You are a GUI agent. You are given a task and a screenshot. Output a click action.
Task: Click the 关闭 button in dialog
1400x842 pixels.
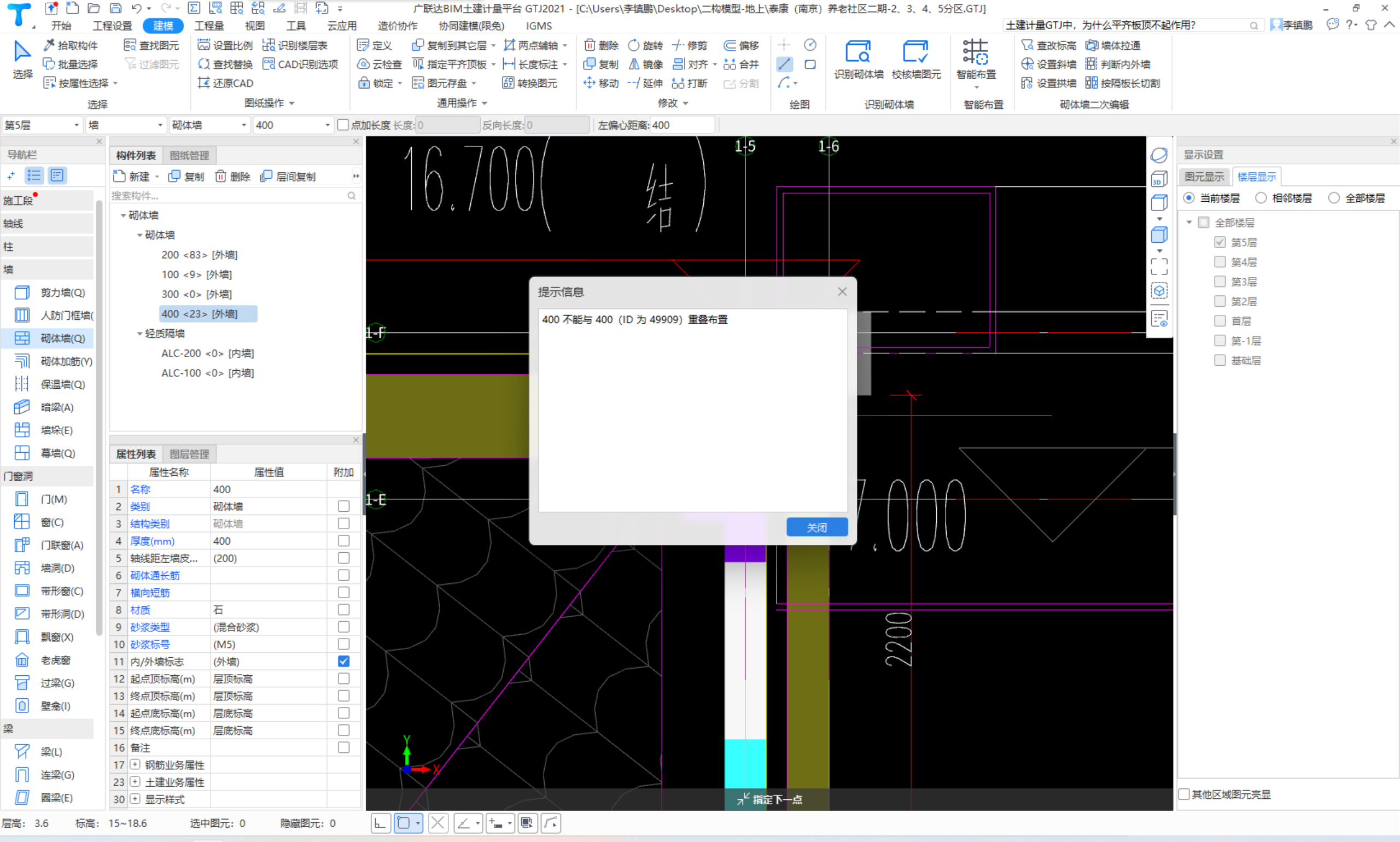816,527
